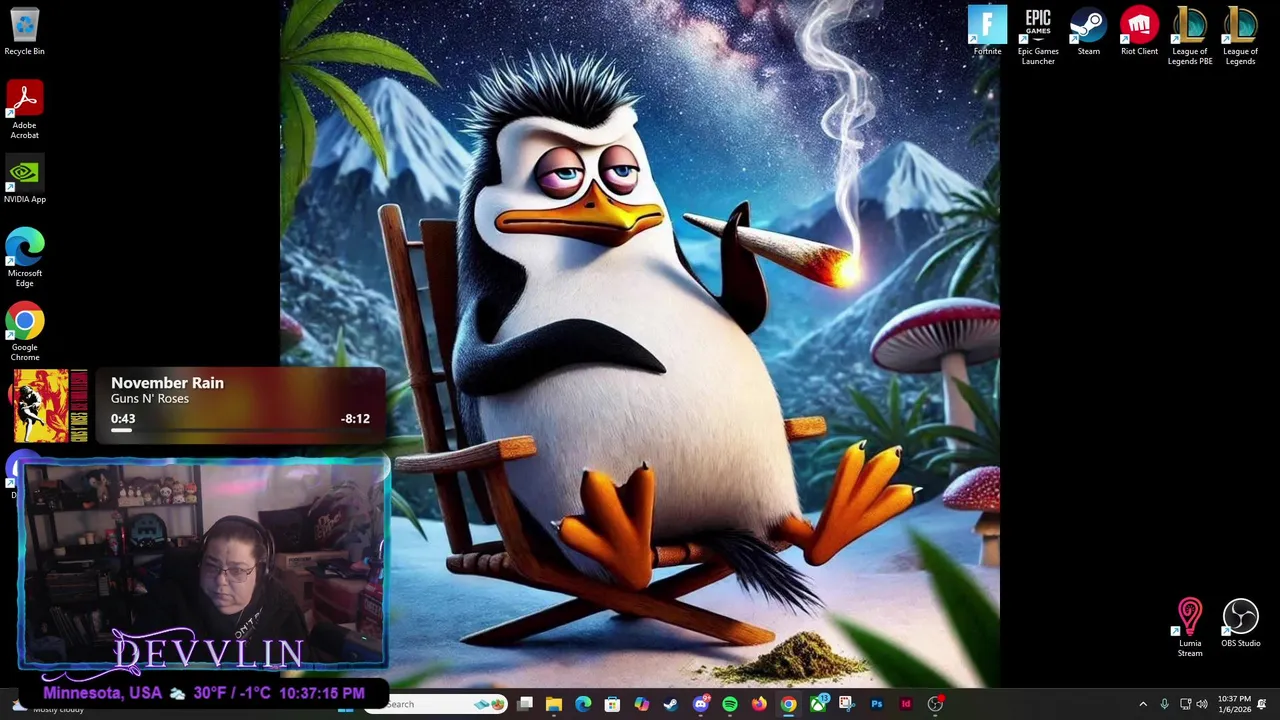Viewport: 1280px width, 720px height.
Task: Open Firefox from the taskbar
Action: tap(759, 704)
